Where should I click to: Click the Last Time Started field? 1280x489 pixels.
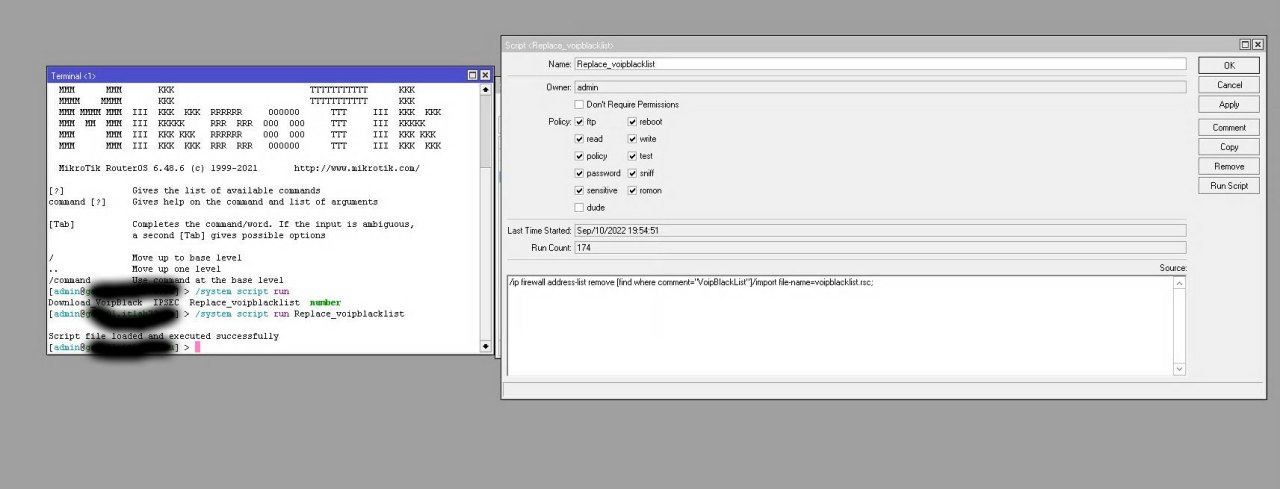click(880, 231)
